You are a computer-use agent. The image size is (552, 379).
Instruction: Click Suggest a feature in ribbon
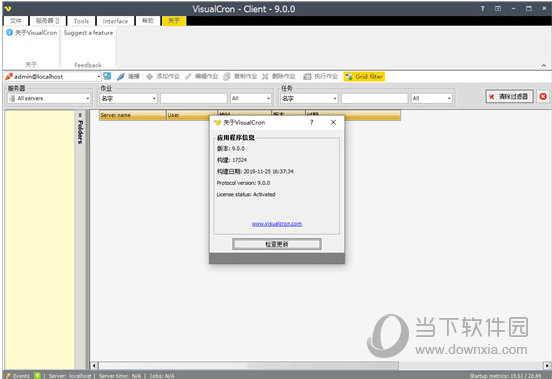click(88, 33)
